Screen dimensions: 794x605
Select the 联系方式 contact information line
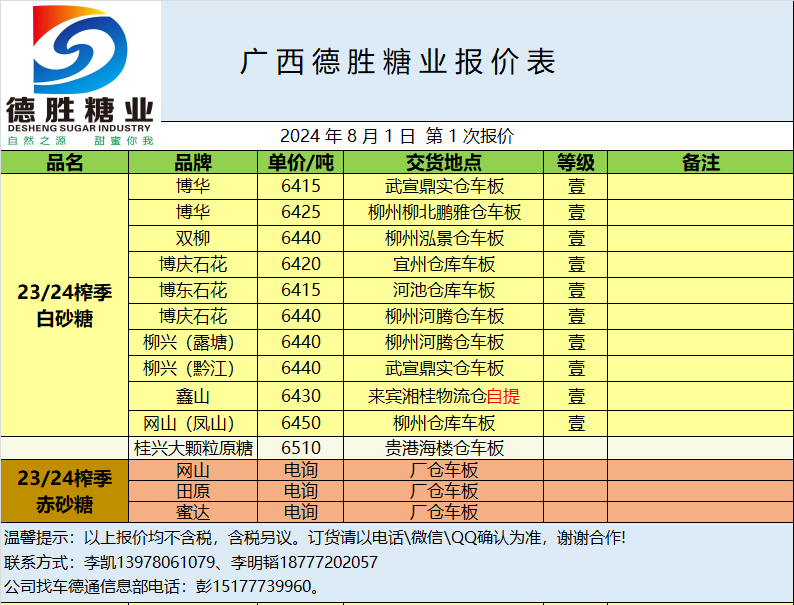(192, 562)
